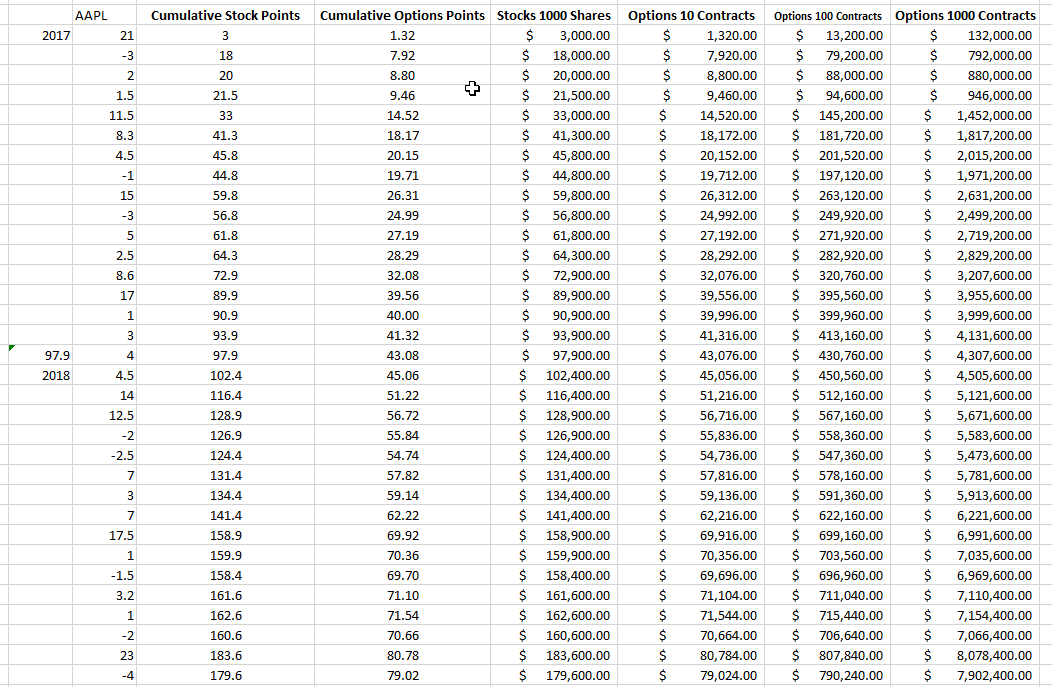Select the Options 1000 Contracts header cell
This screenshot has height=687, width=1052.
(x=965, y=16)
